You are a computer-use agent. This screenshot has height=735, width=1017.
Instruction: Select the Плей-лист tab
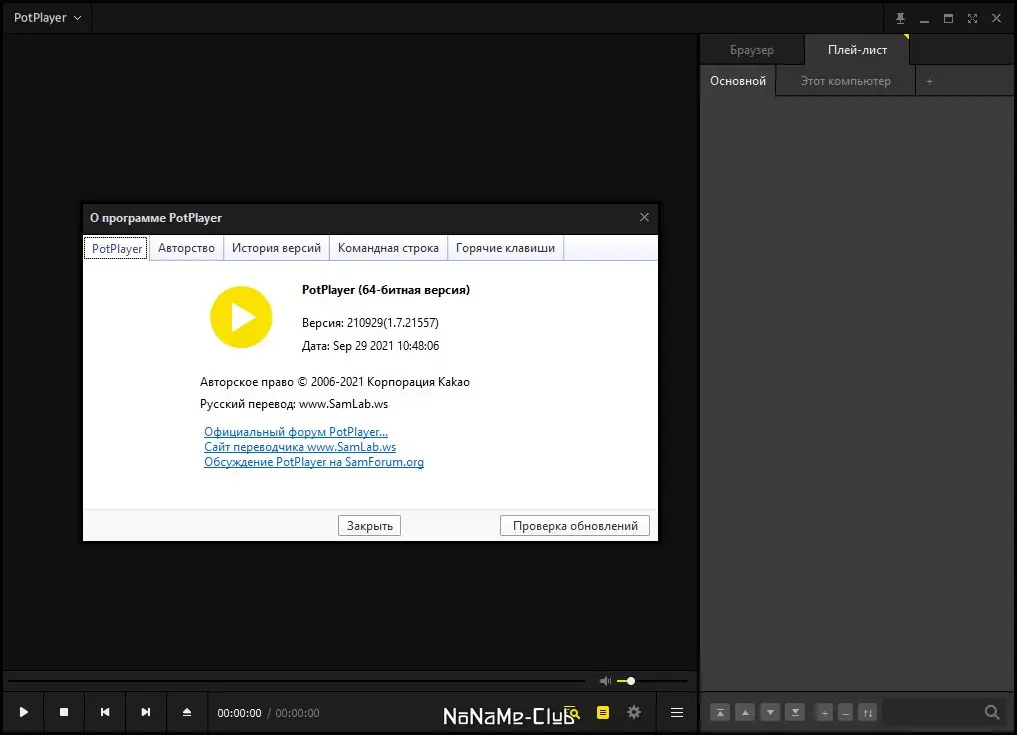[x=857, y=50]
